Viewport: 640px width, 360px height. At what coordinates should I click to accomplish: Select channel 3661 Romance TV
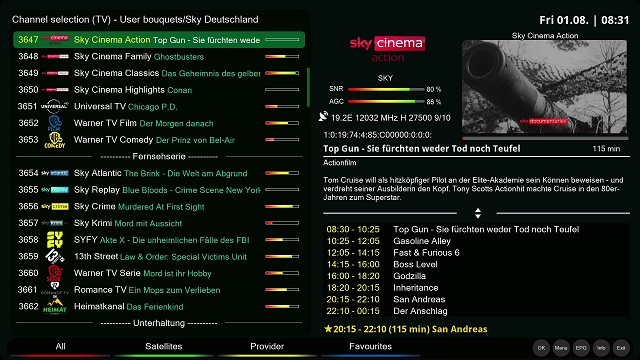click(159, 290)
